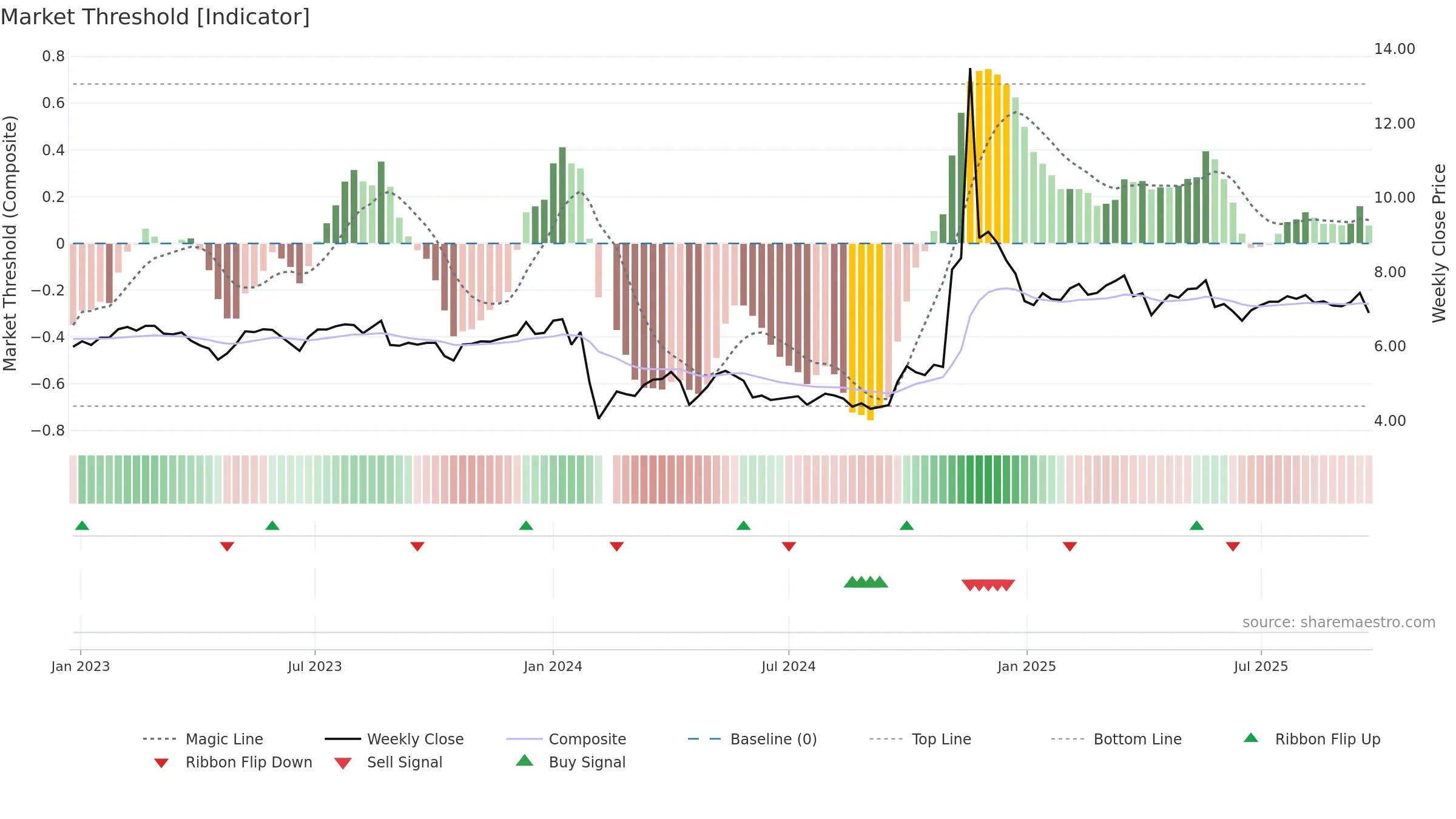1456x819 pixels.
Task: Click the 12.00 right axis tick
Action: [x=1395, y=123]
